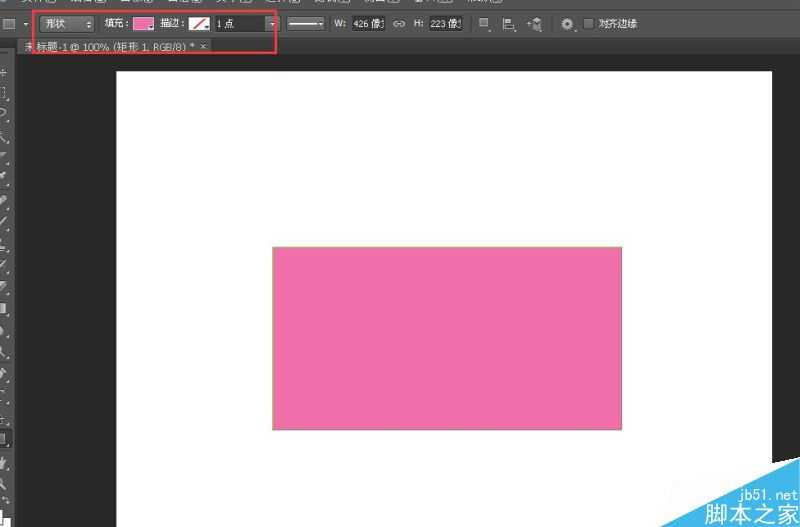Click the H height input field
Screen dimensions: 800x527
pos(445,23)
